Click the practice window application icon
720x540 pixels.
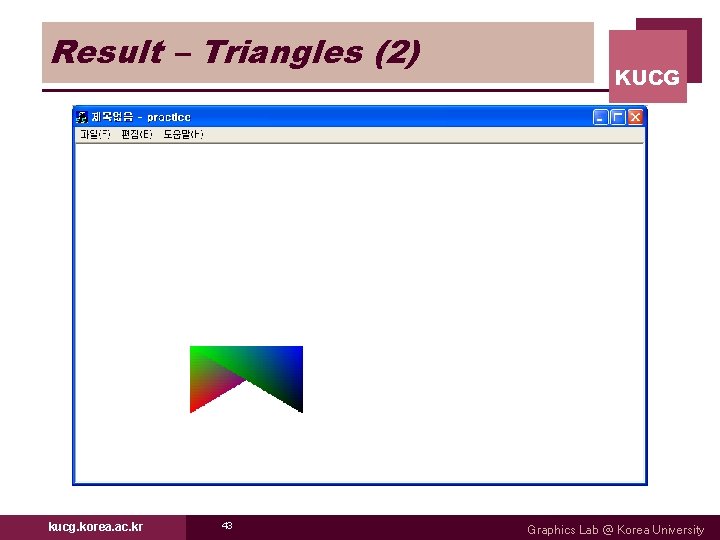click(82, 117)
